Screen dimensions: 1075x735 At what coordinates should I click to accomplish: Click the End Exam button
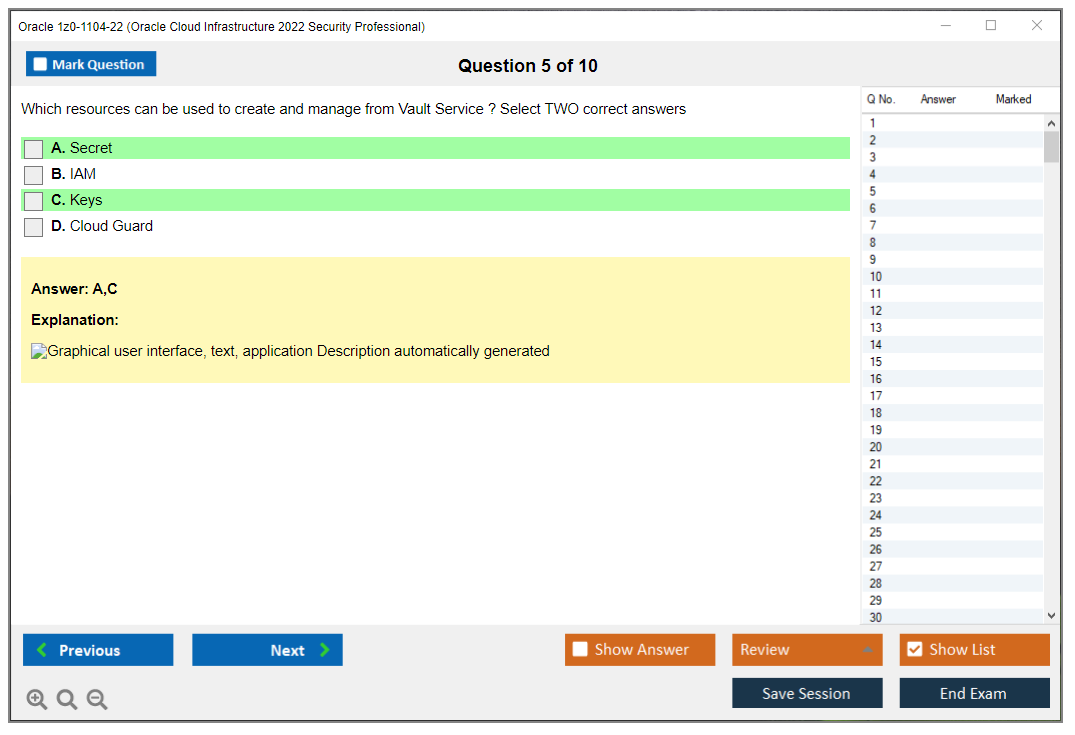(974, 693)
